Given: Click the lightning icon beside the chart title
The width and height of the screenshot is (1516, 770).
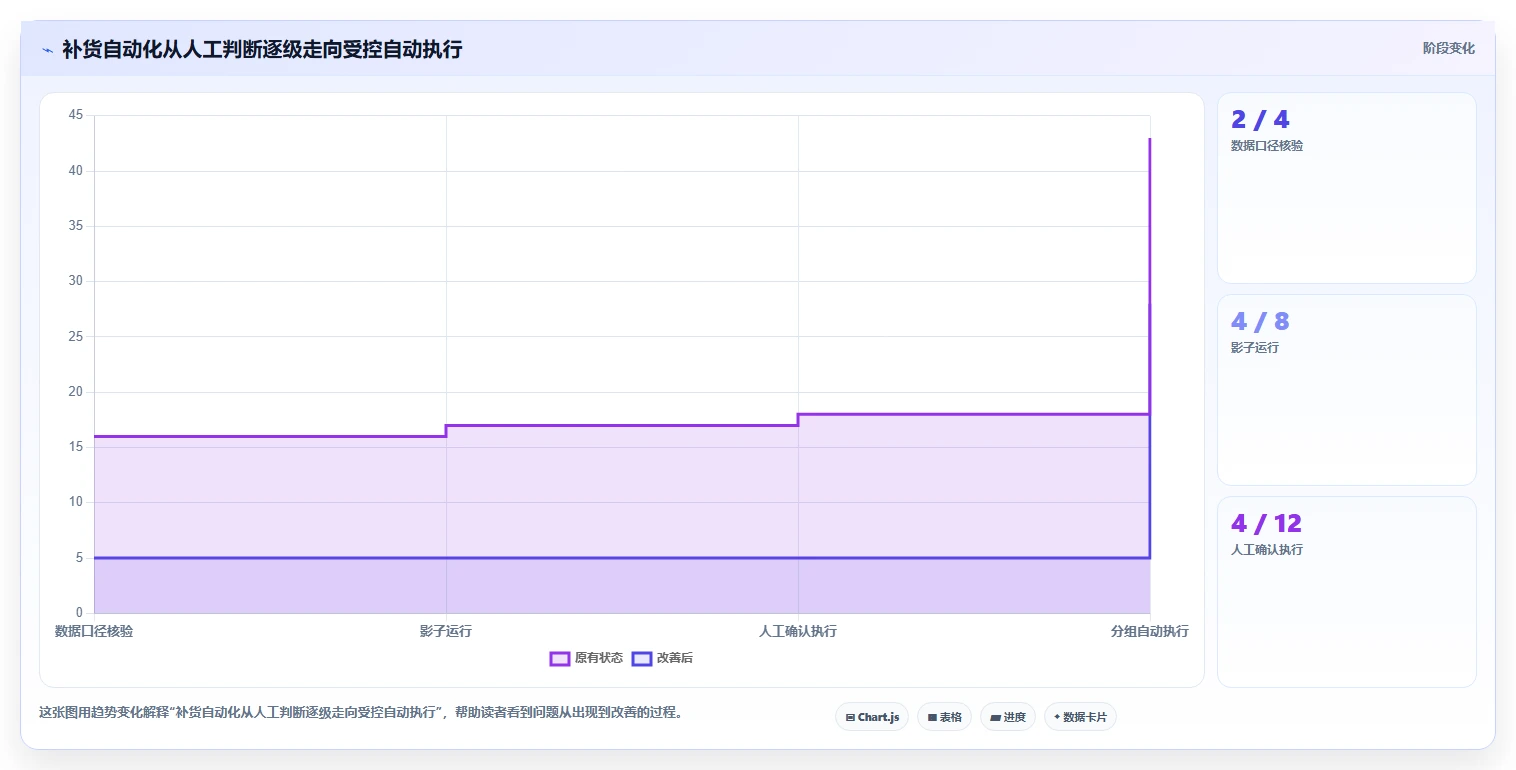Looking at the screenshot, I should (x=47, y=50).
